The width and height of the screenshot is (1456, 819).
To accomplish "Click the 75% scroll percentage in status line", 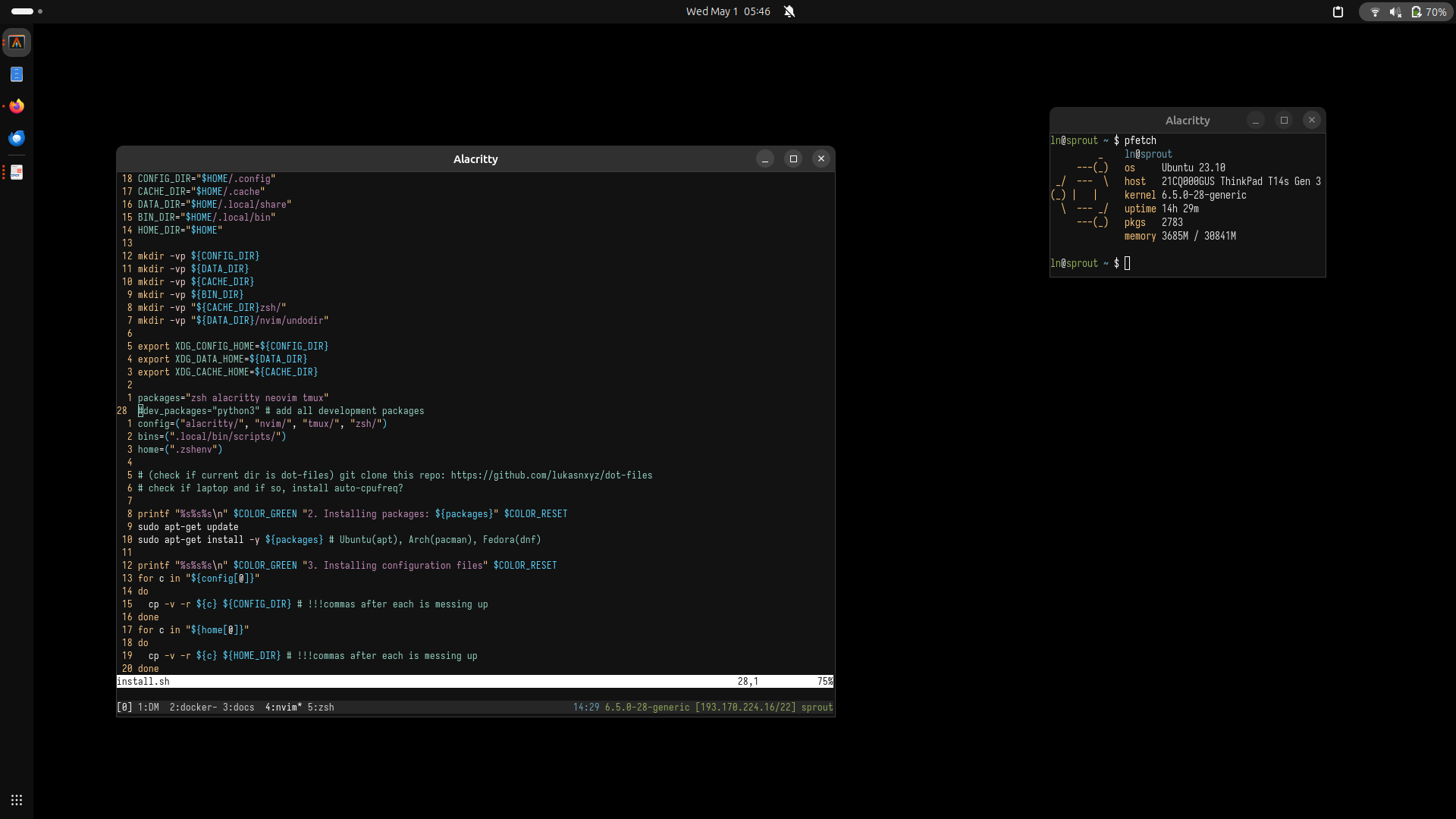I will click(825, 681).
